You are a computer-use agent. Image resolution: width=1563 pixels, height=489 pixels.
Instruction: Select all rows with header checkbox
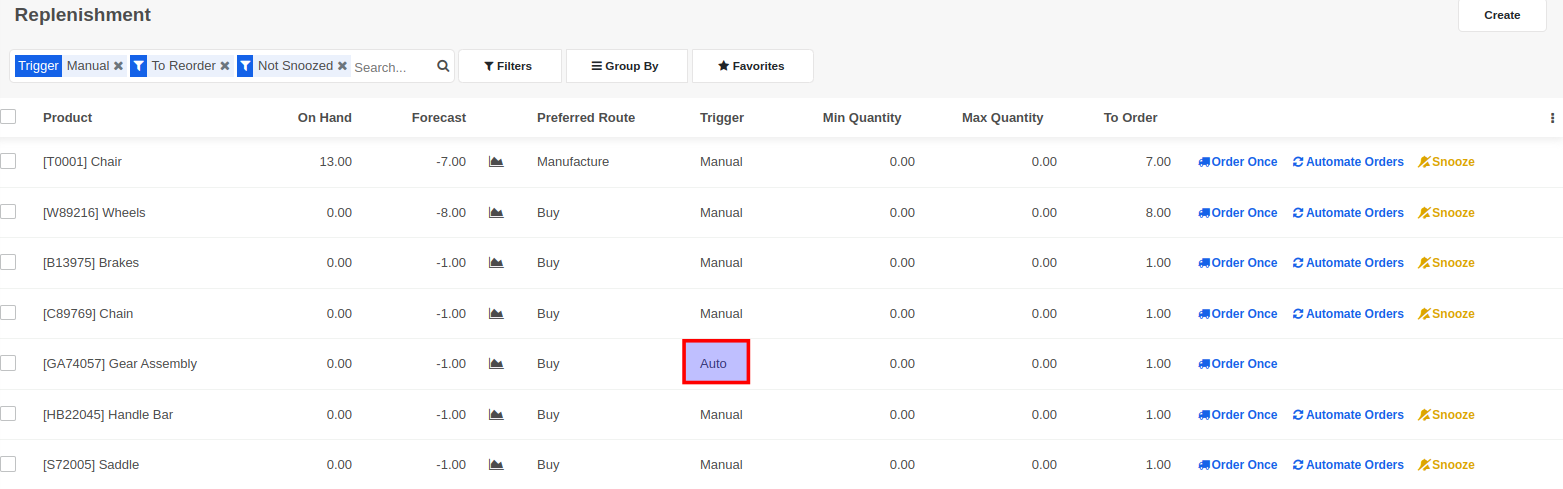coord(9,117)
